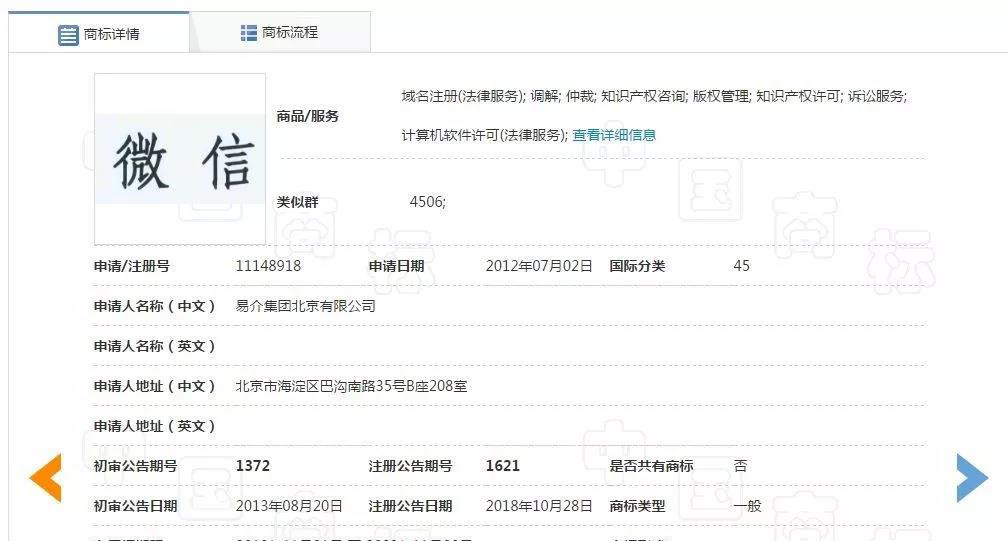Click the 注册公告期号 label

[x=410, y=466]
